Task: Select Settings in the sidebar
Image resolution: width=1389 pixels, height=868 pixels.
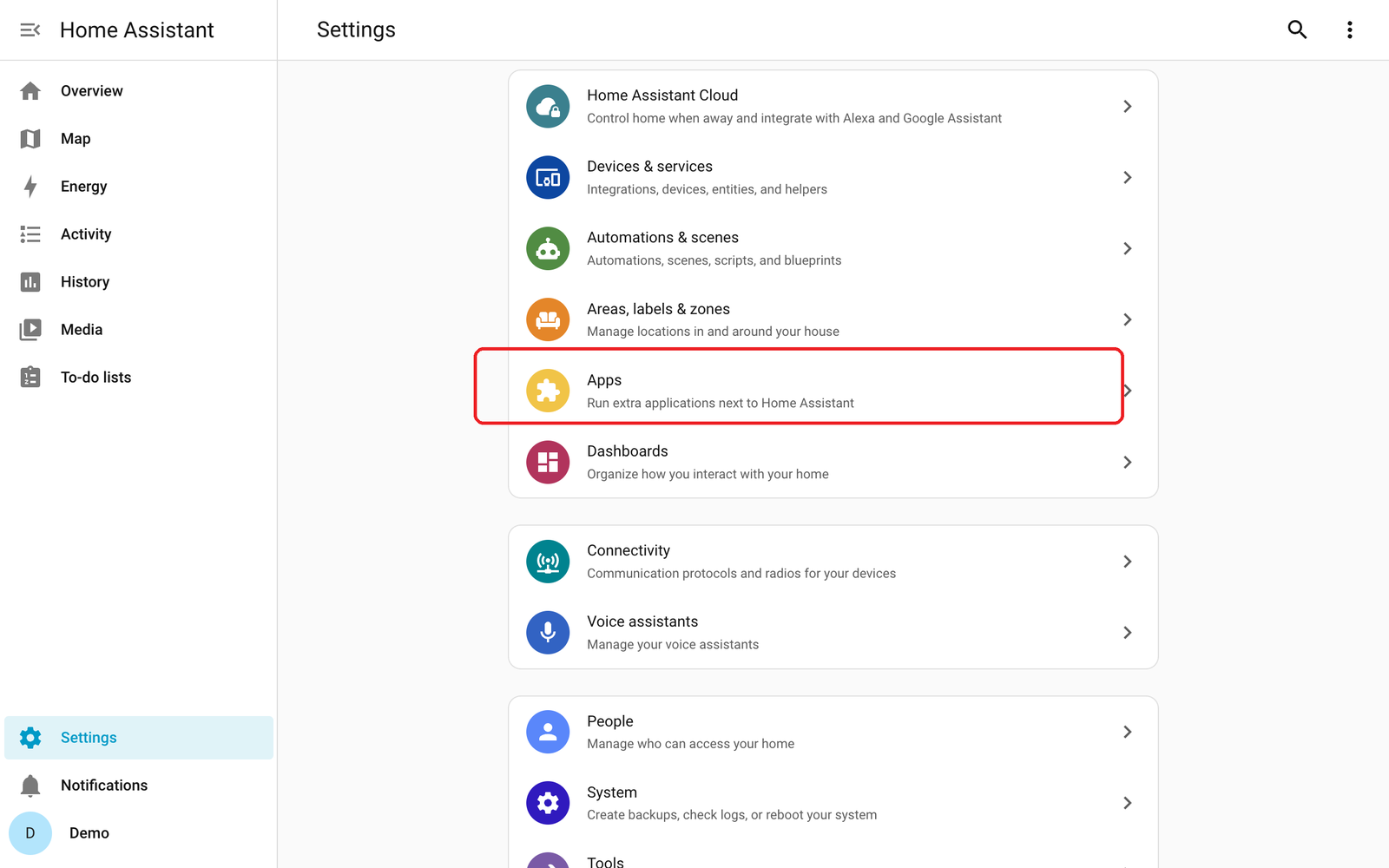Action: tap(139, 738)
